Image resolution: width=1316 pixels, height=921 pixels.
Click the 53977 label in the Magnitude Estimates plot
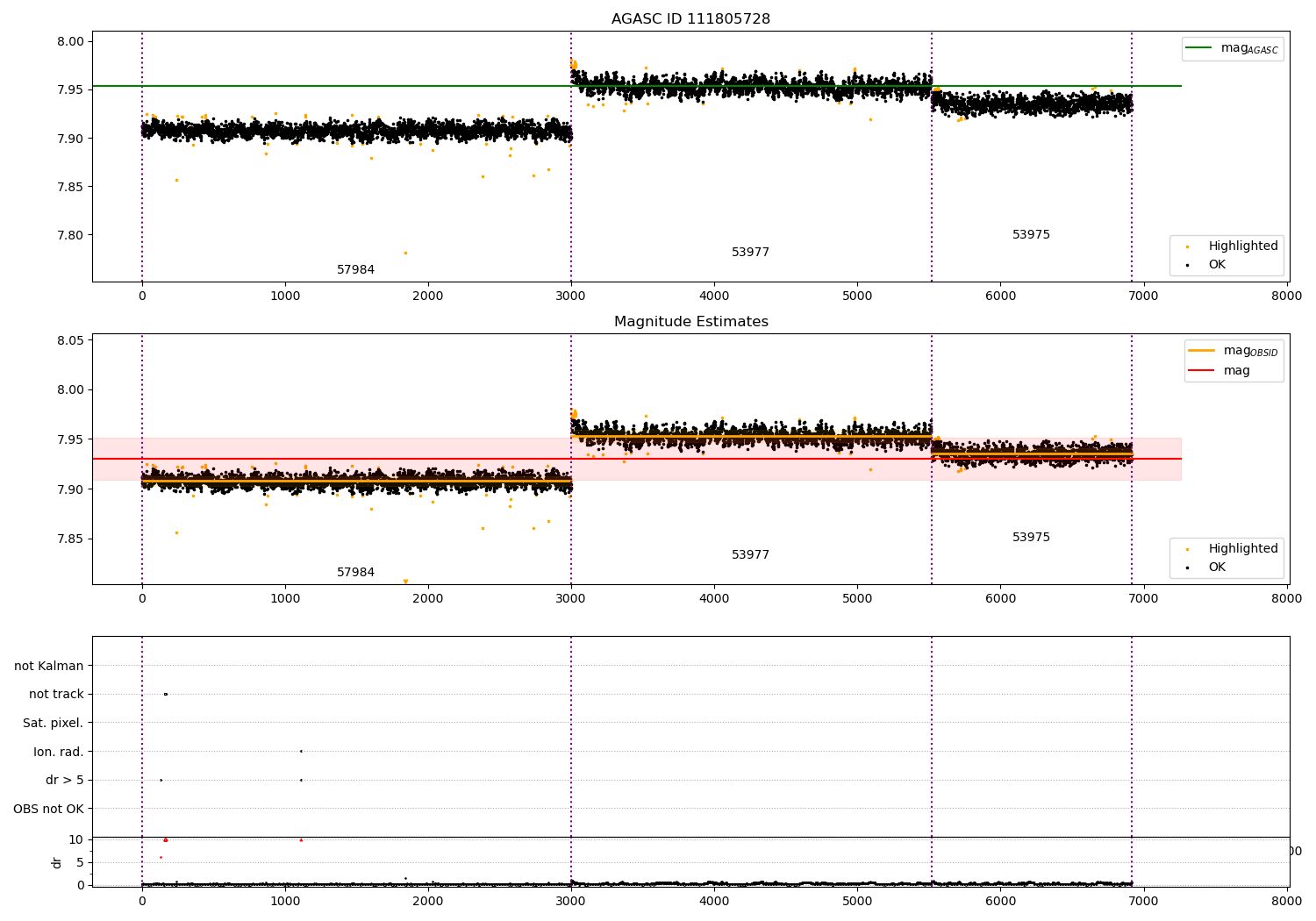[x=750, y=555]
